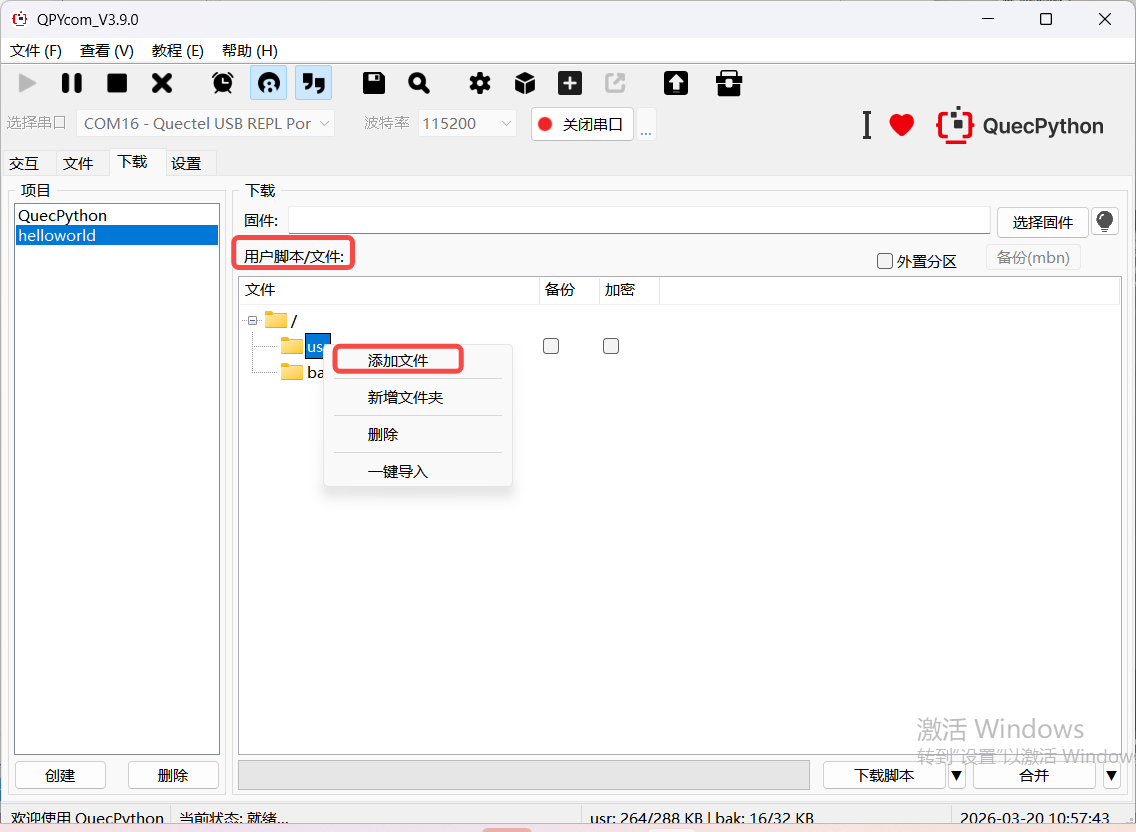Click the stop square icon

pyautogui.click(x=117, y=83)
